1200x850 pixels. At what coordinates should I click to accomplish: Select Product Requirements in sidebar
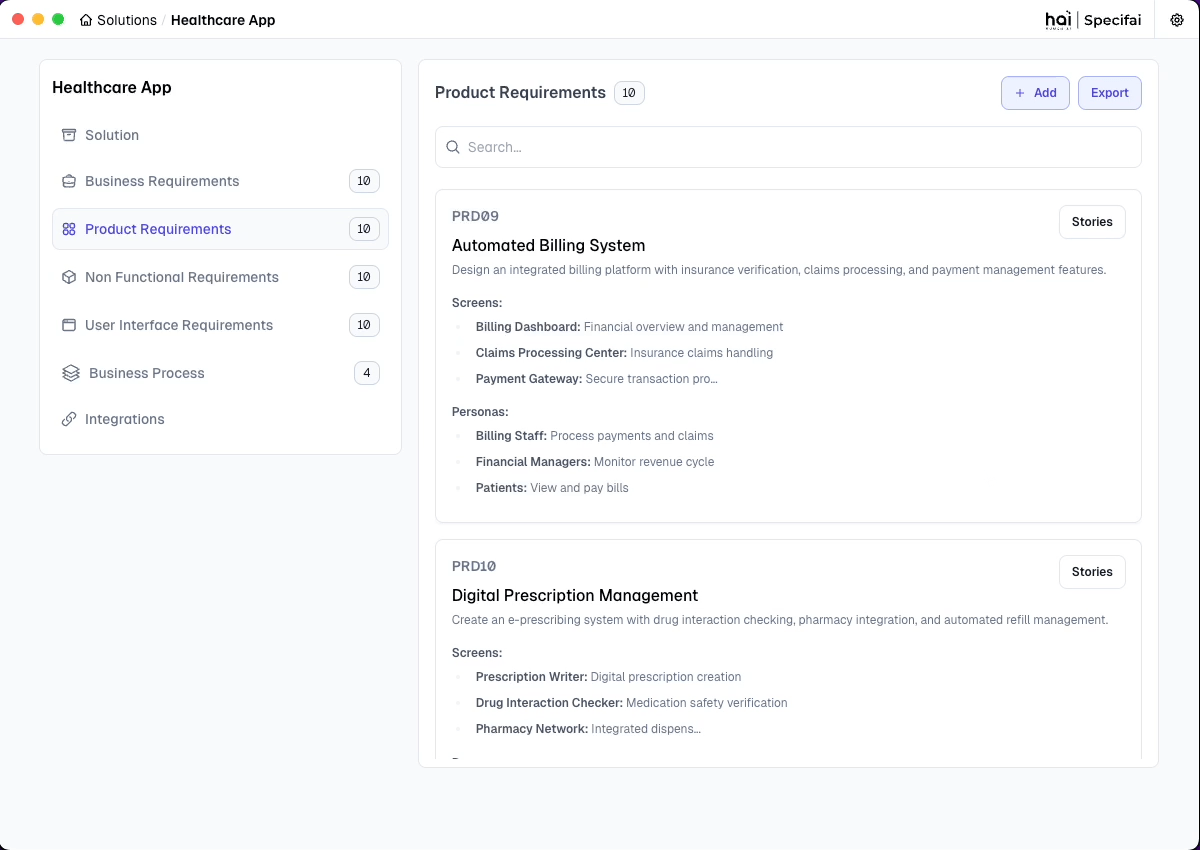click(220, 229)
